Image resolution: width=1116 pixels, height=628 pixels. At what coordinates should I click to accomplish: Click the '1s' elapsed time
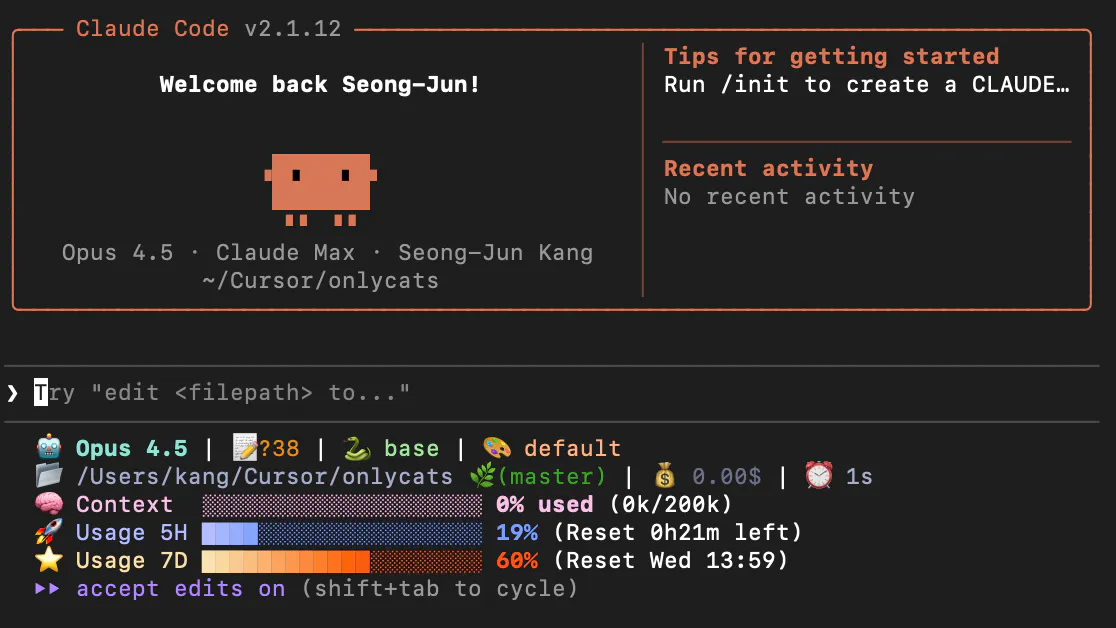coord(859,476)
